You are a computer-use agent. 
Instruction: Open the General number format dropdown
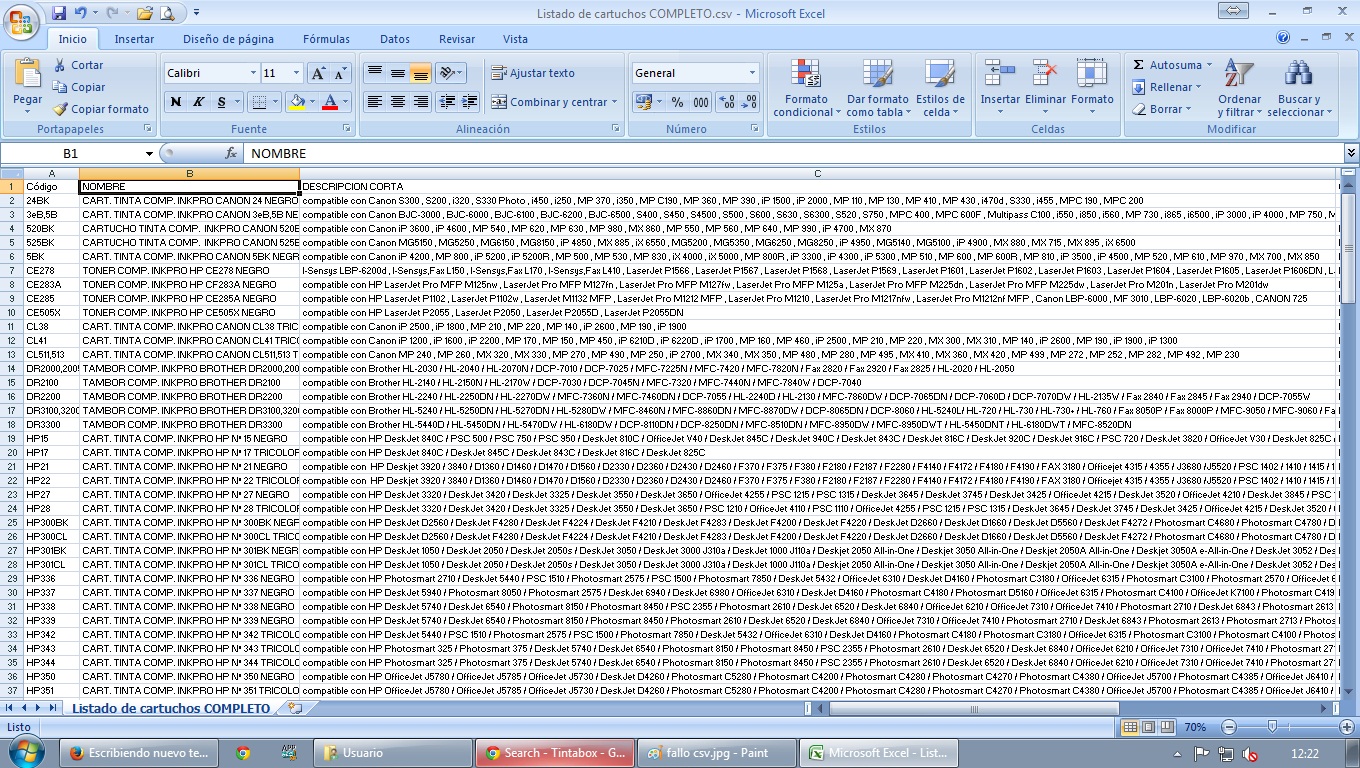click(x=752, y=73)
